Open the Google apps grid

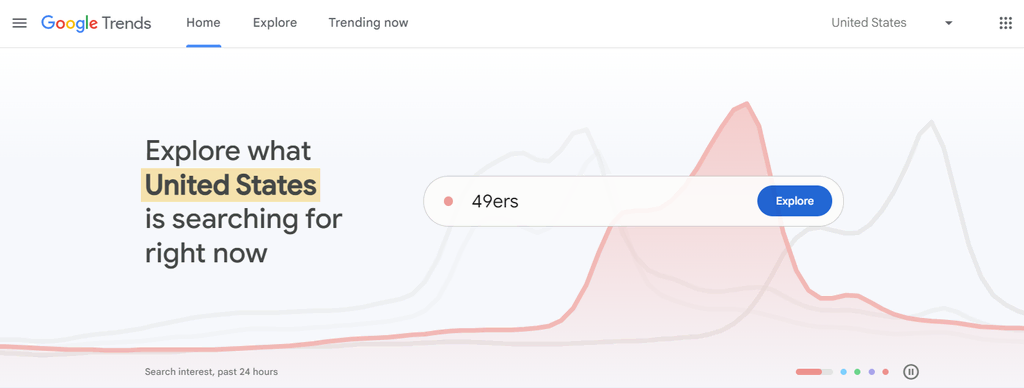[x=1005, y=23]
